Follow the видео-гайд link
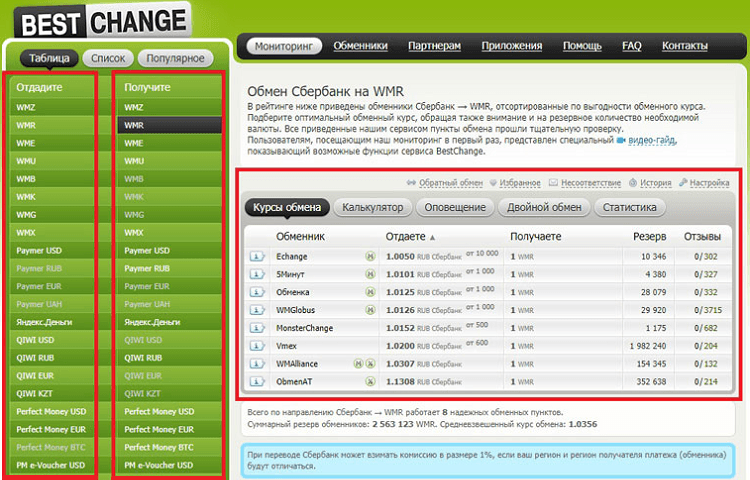Screen dimensions: 750x480 652,140
